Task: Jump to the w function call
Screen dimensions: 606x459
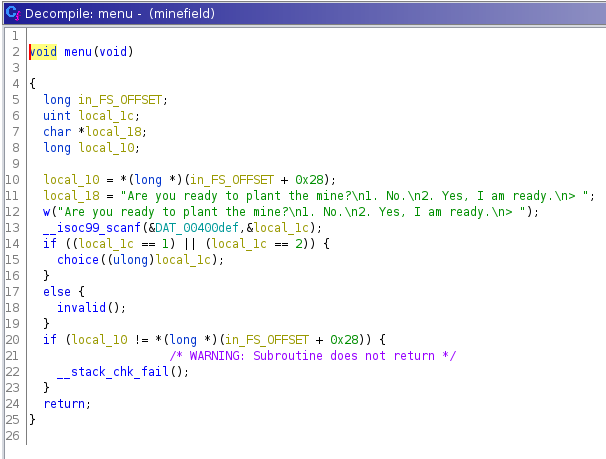Action: tap(46, 211)
